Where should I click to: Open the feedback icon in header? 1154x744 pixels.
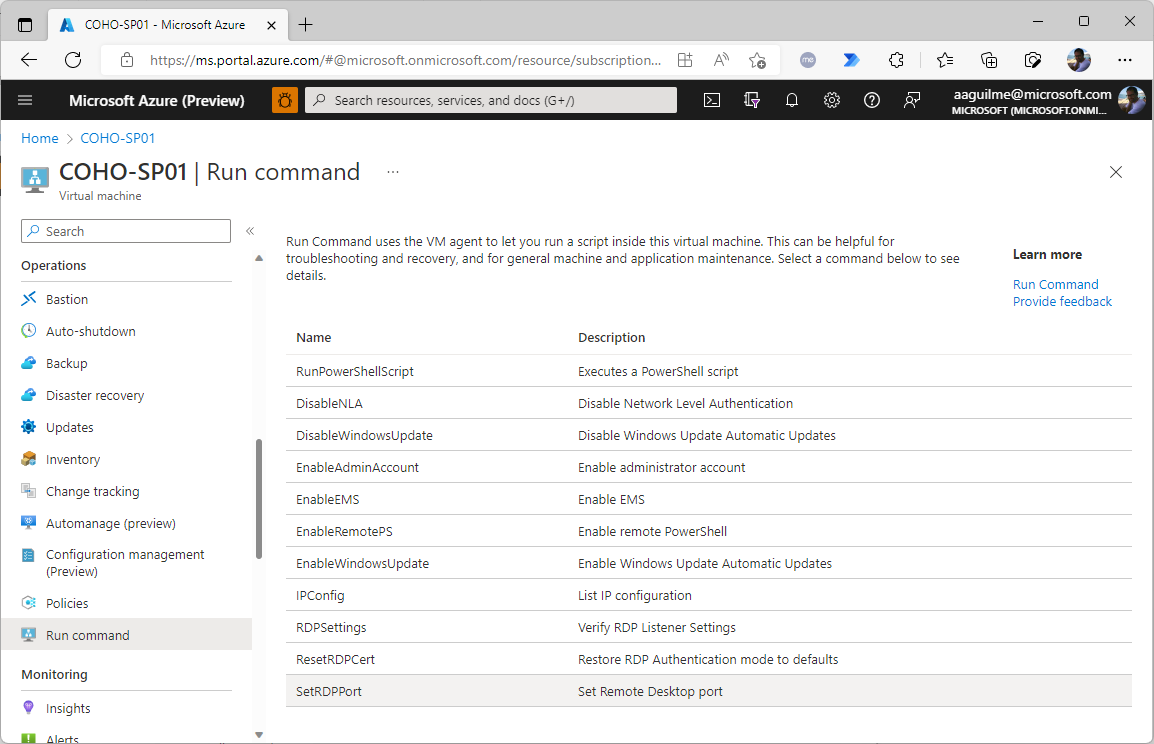pyautogui.click(x=912, y=100)
